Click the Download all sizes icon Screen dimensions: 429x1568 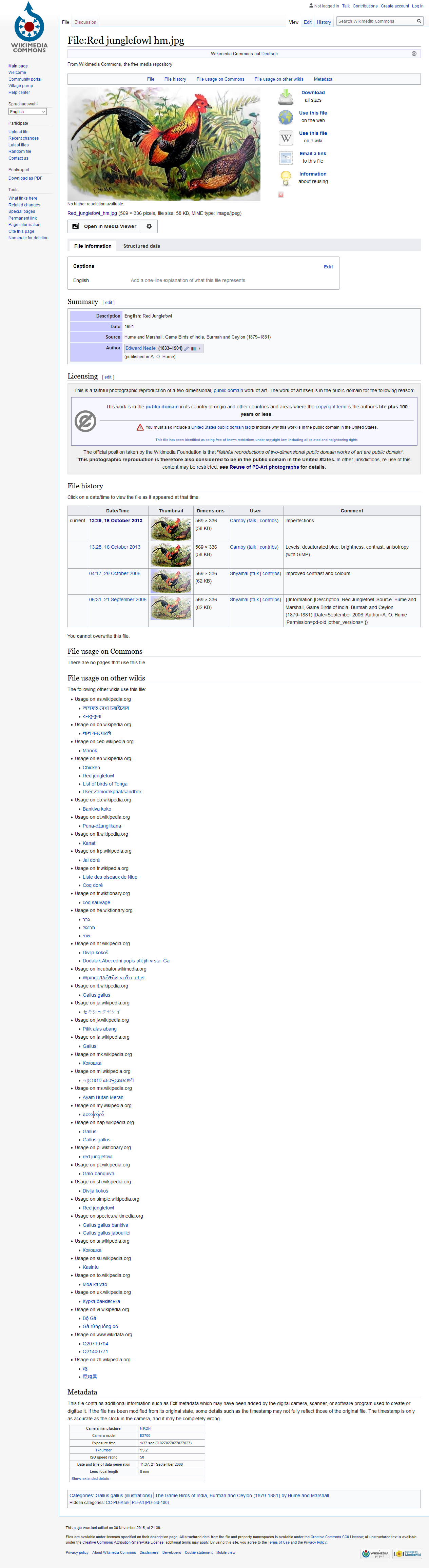tap(286, 96)
